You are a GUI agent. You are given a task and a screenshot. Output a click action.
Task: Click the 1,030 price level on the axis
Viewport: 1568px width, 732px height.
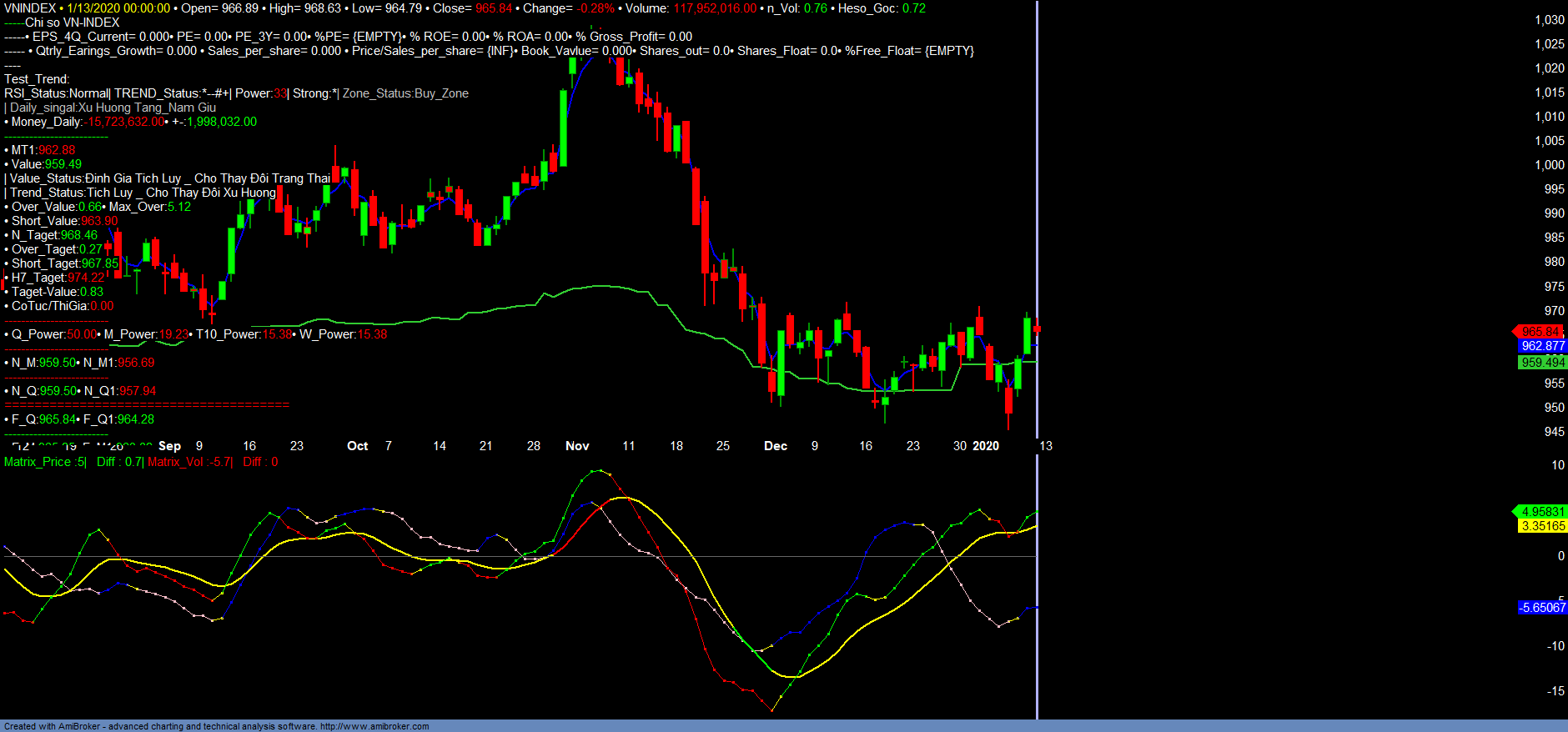(1549, 20)
